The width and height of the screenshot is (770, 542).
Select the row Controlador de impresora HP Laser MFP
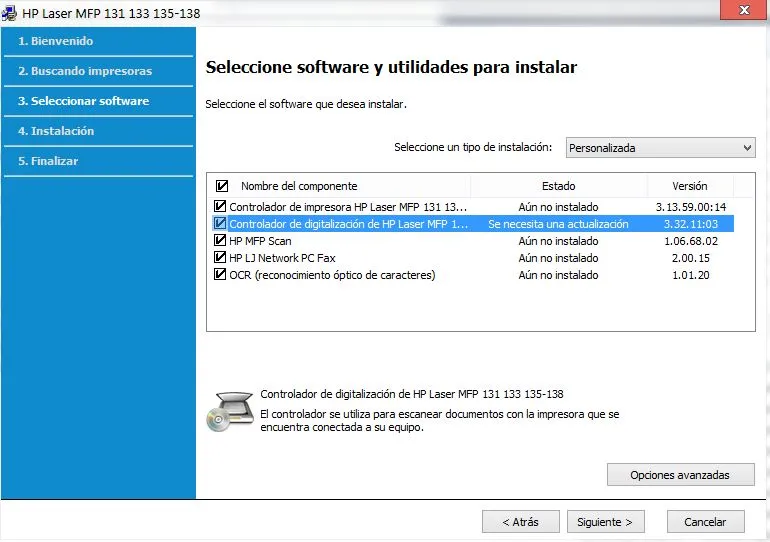[x=348, y=207]
